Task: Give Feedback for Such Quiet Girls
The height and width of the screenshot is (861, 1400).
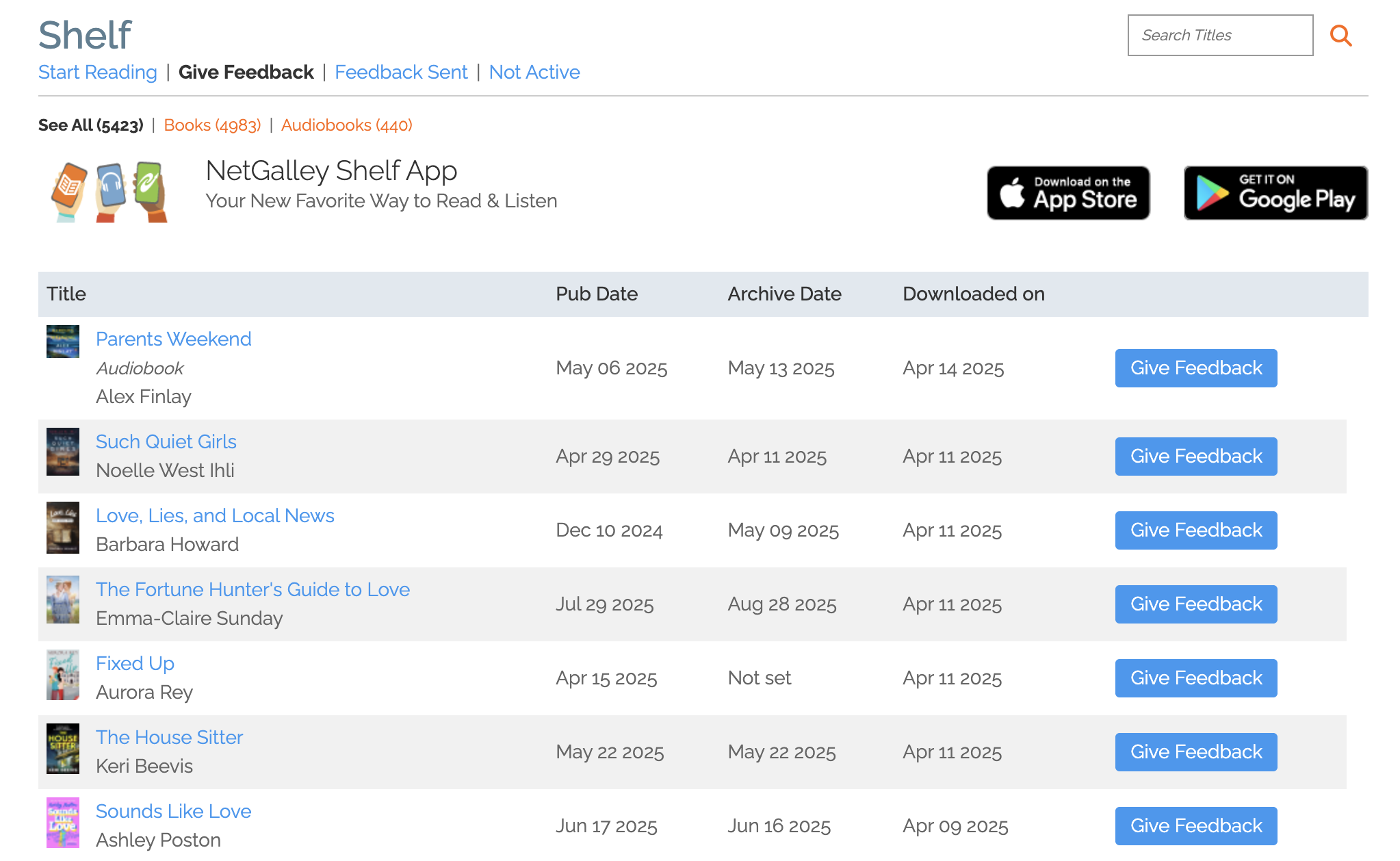Action: click(x=1196, y=457)
